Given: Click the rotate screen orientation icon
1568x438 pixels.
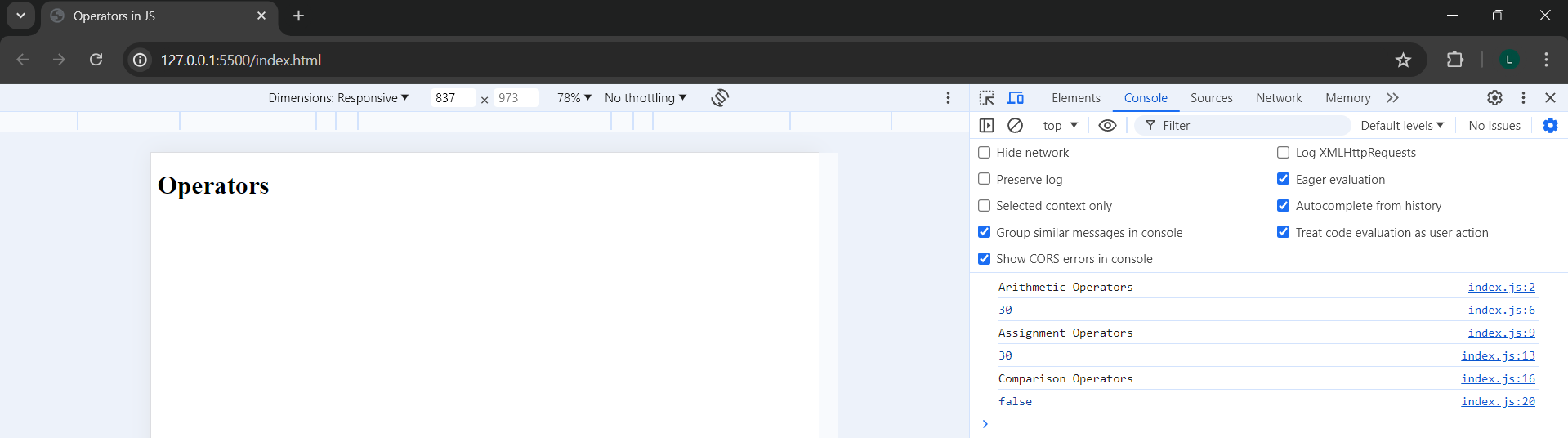Looking at the screenshot, I should pos(719,98).
